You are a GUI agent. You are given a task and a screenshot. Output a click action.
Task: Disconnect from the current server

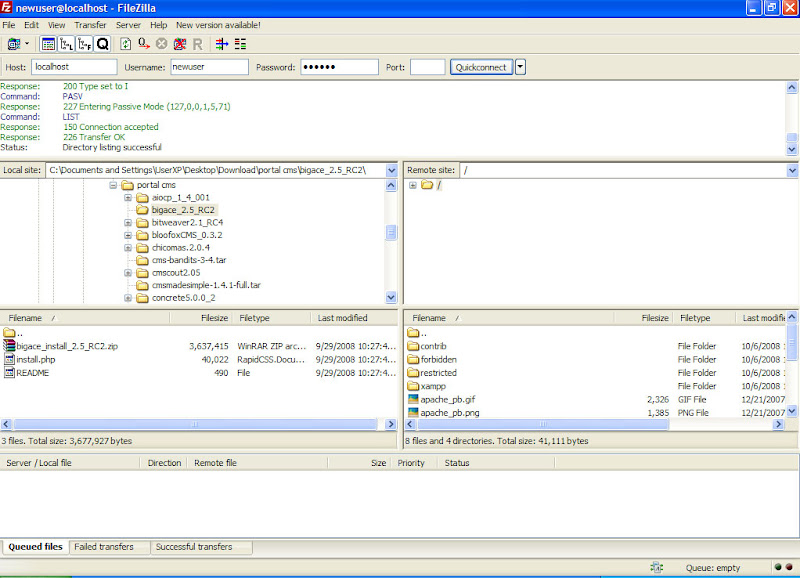point(180,44)
